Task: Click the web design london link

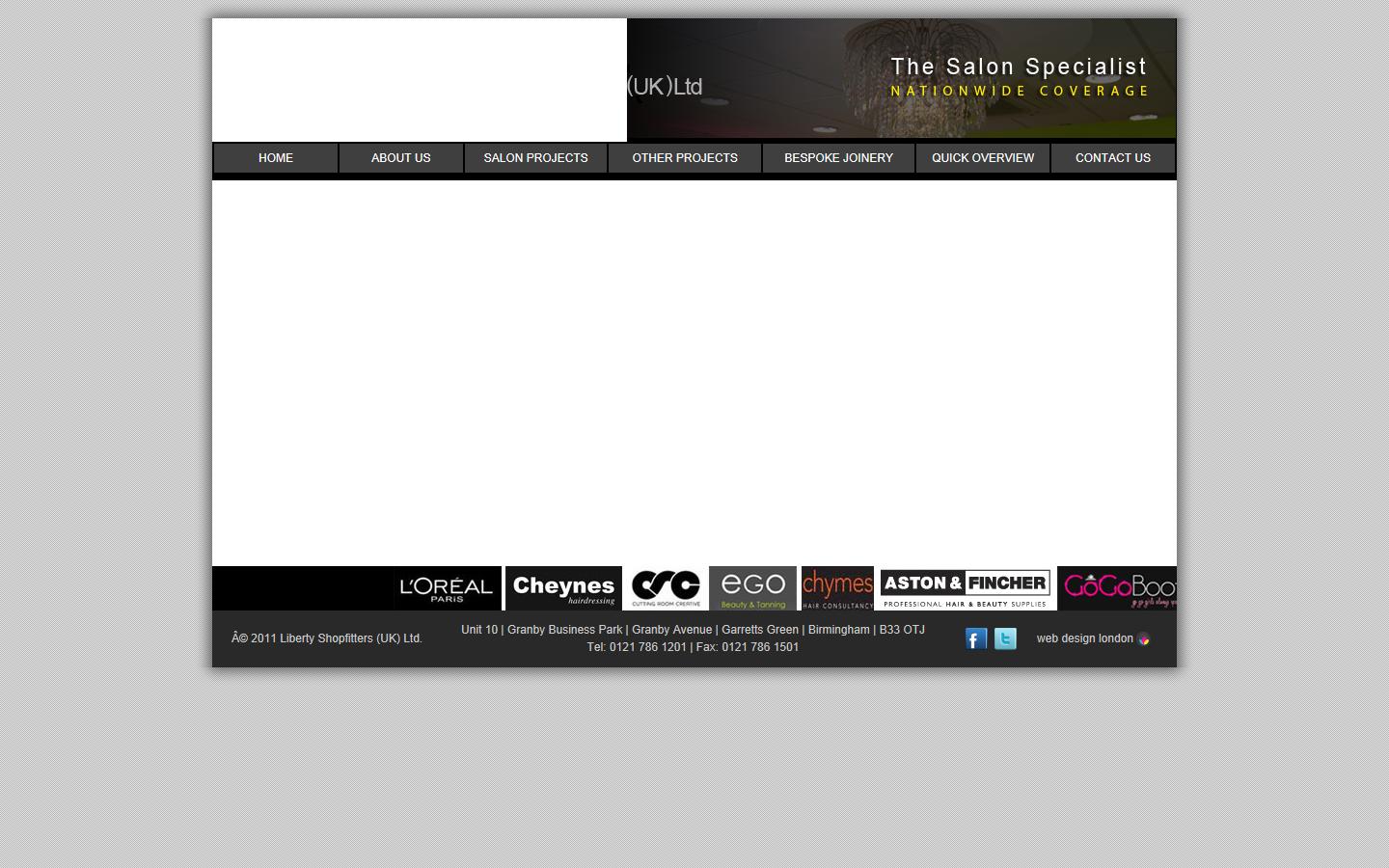Action: 1084,638
